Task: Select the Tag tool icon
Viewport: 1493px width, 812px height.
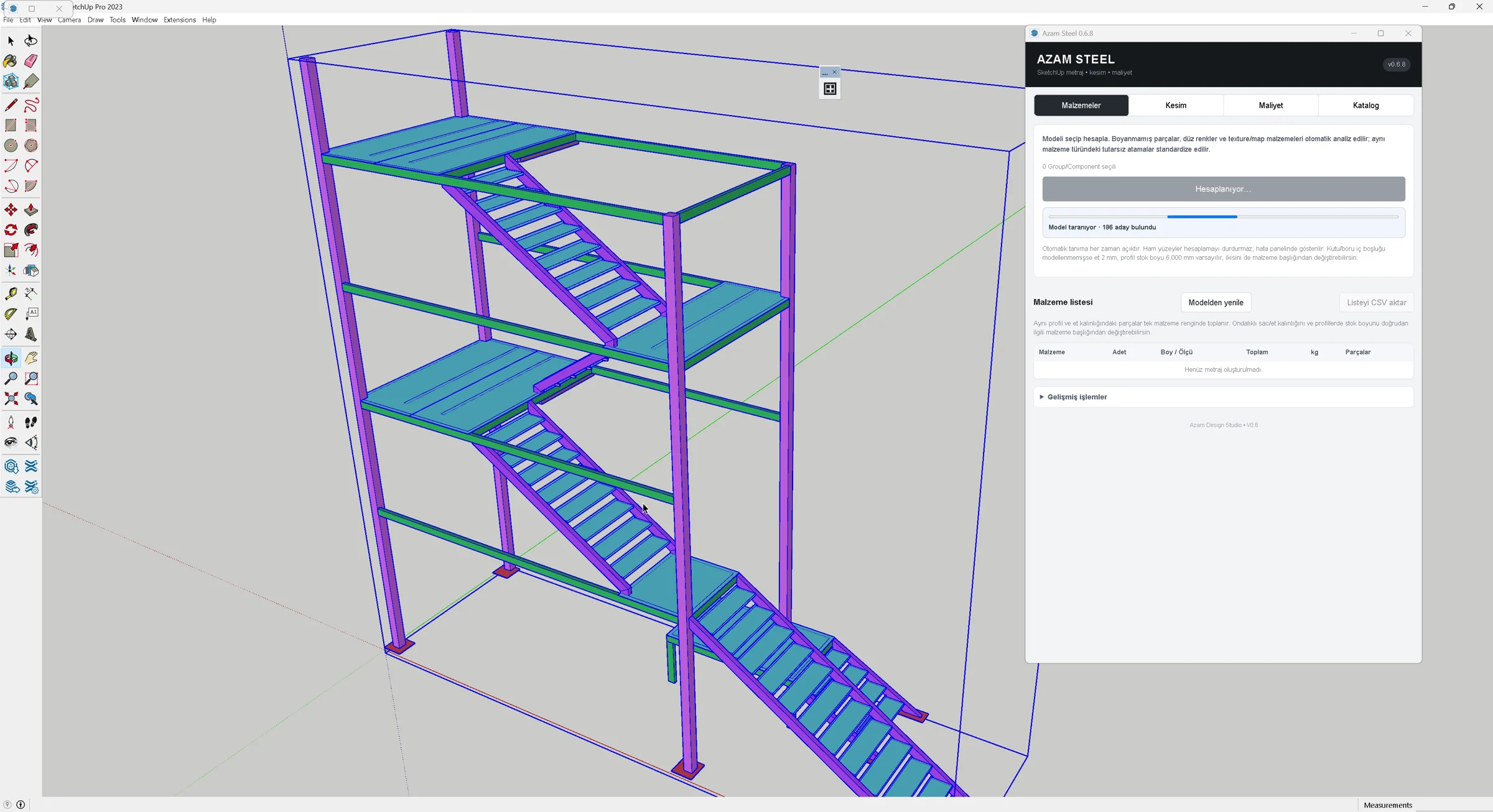Action: click(x=31, y=81)
